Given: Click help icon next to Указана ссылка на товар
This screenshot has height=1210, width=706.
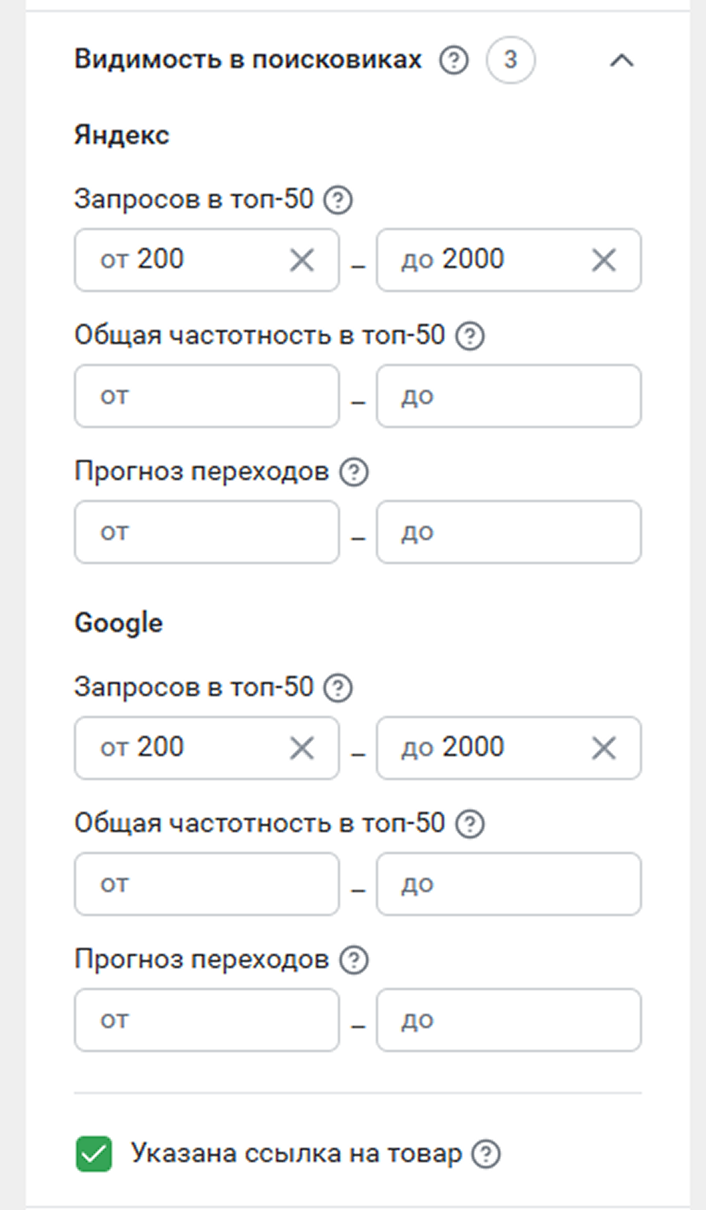Looking at the screenshot, I should click(x=486, y=1155).
